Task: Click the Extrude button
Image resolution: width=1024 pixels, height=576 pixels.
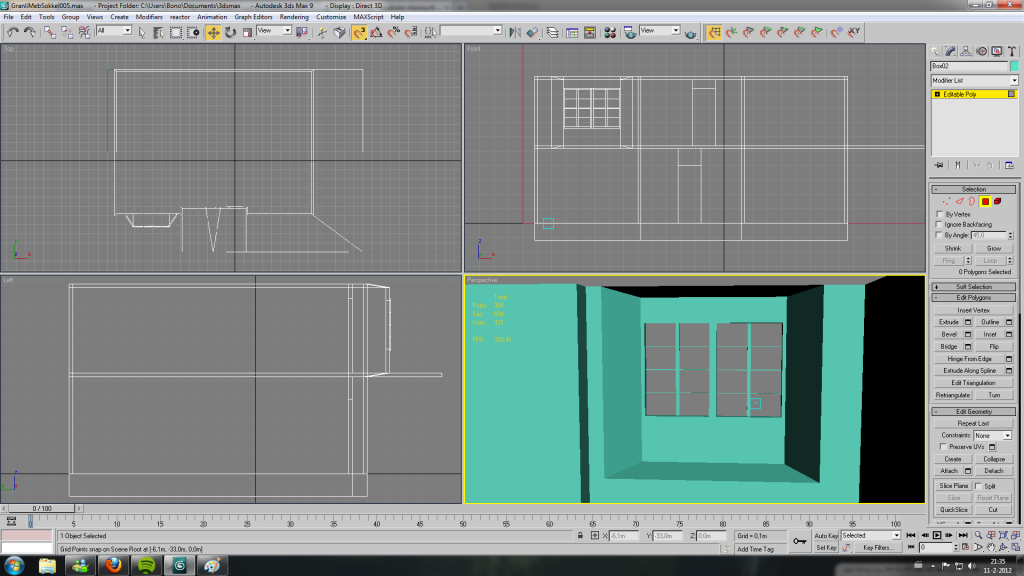Action: click(x=948, y=322)
